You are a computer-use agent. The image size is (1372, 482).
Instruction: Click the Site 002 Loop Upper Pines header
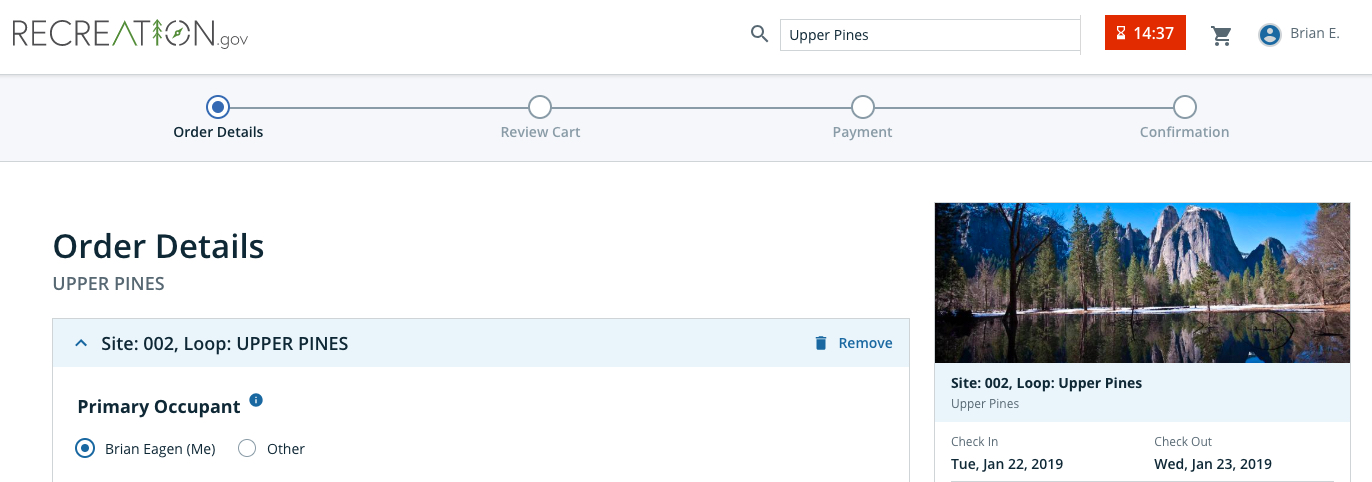(x=225, y=344)
